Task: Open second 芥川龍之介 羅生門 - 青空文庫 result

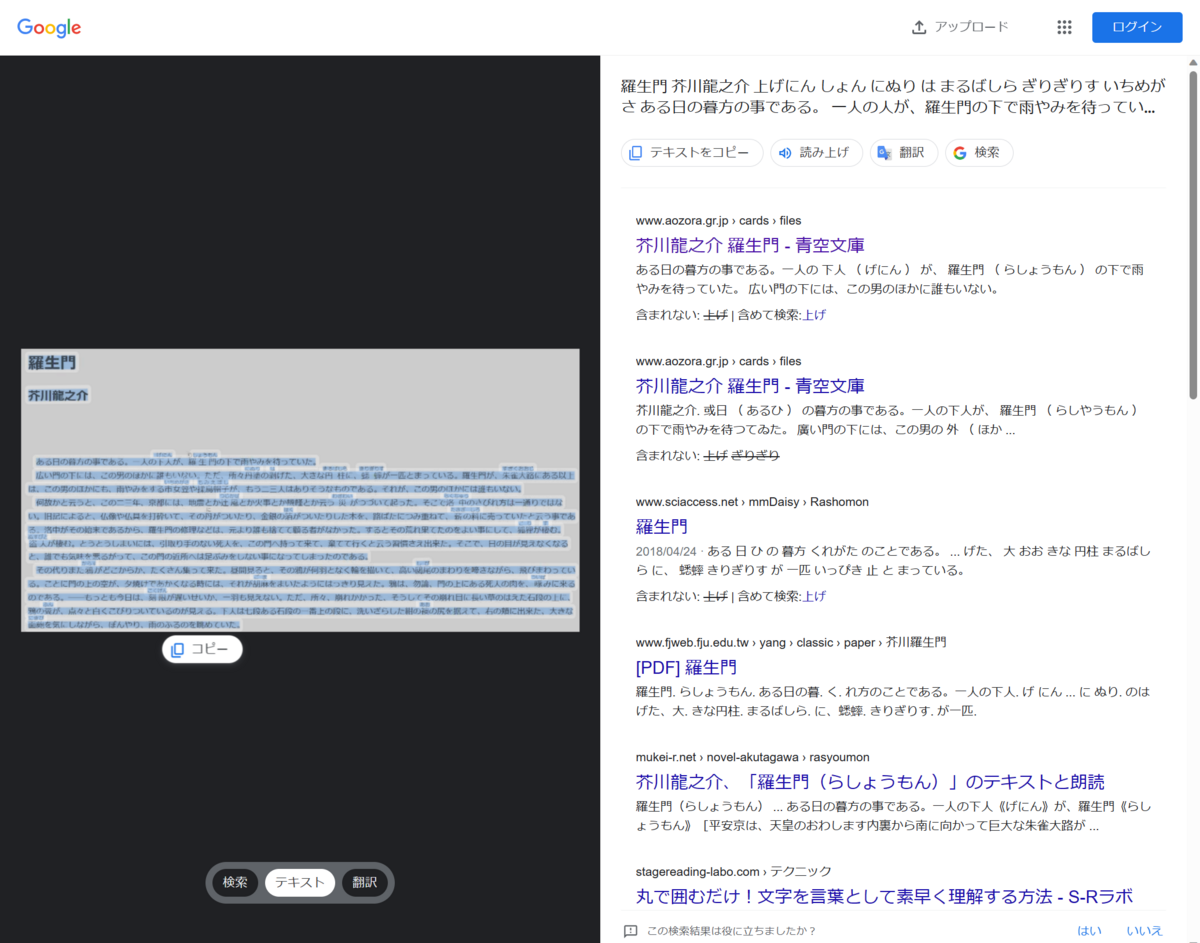Action: [x=750, y=386]
